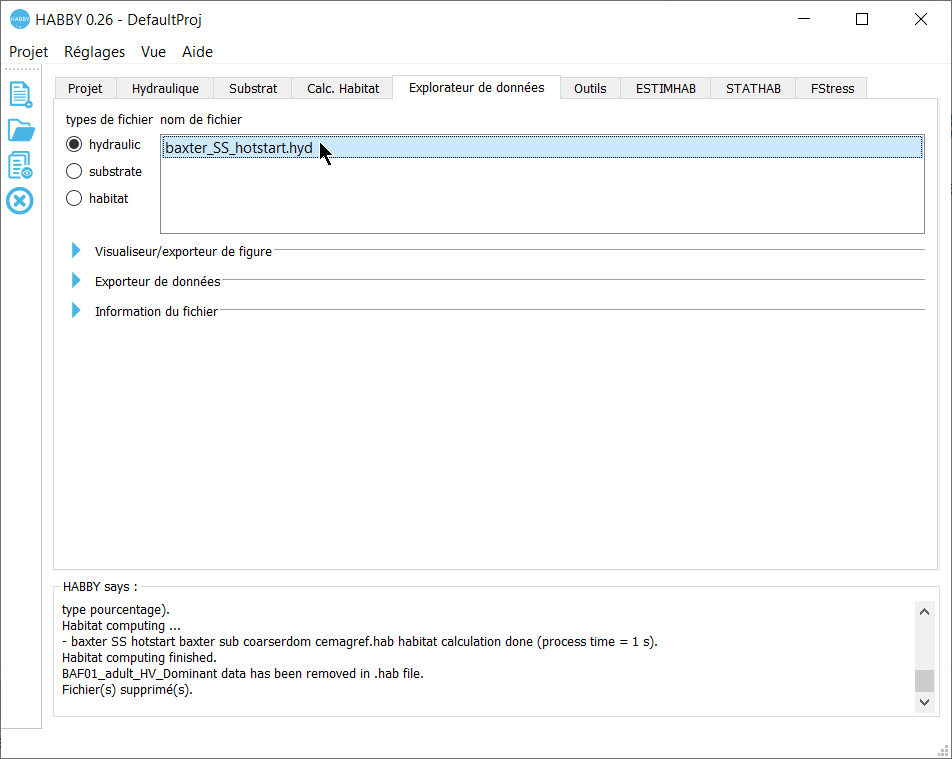Open the Réglages menu
This screenshot has width=952, height=759.
[94, 52]
